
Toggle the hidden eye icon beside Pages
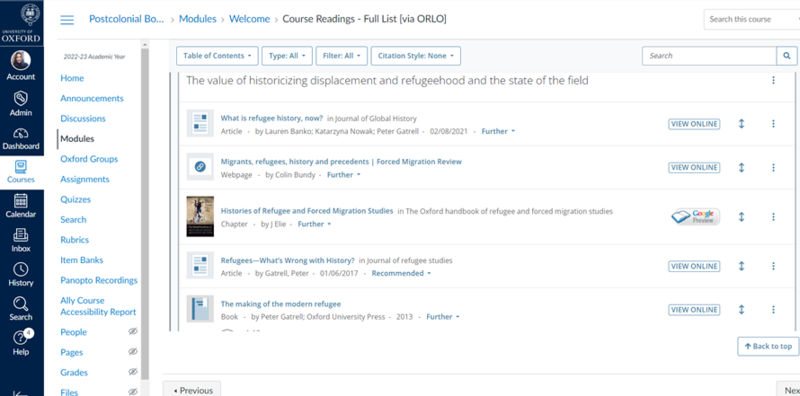point(133,352)
